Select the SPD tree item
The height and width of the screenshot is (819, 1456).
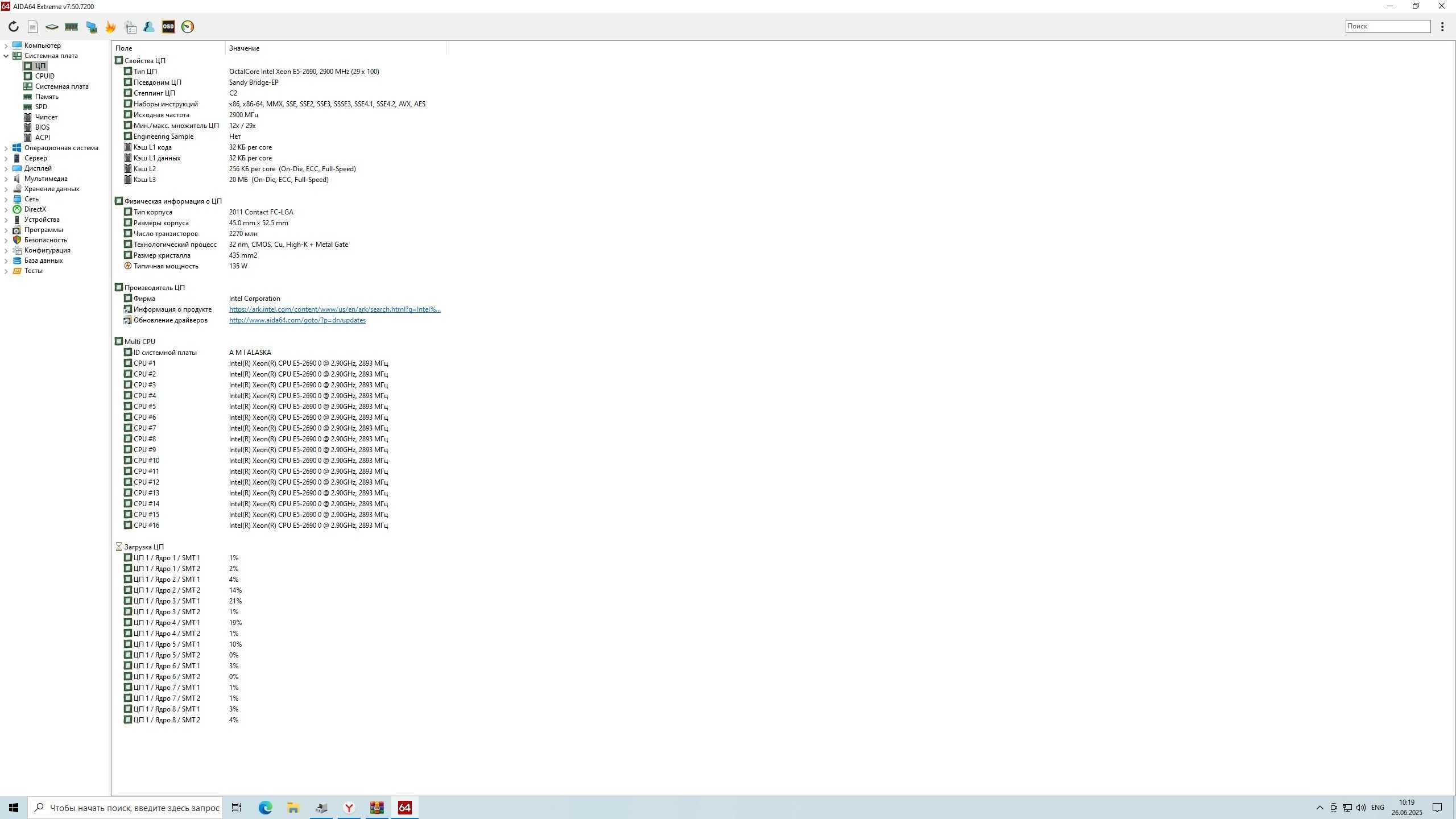pos(41,107)
